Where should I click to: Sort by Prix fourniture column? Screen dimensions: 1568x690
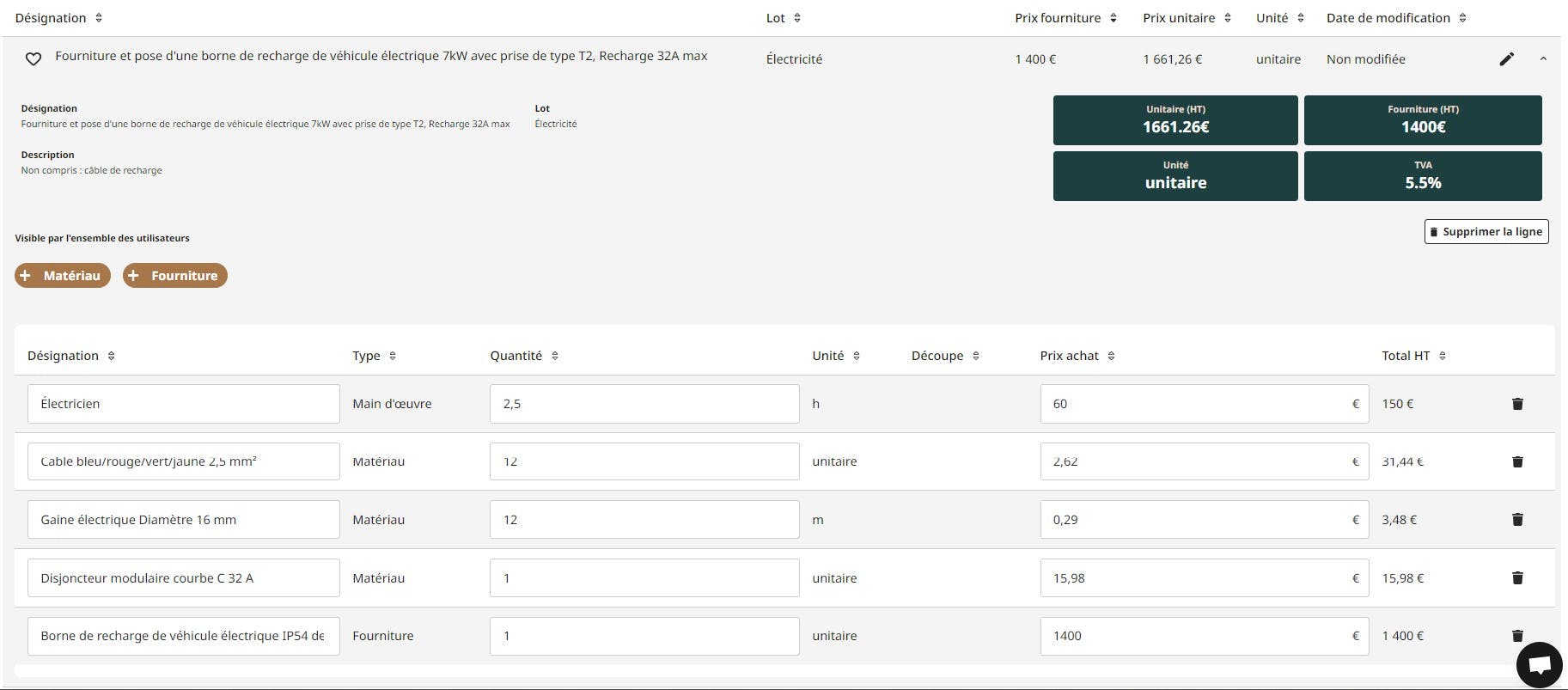(1065, 18)
